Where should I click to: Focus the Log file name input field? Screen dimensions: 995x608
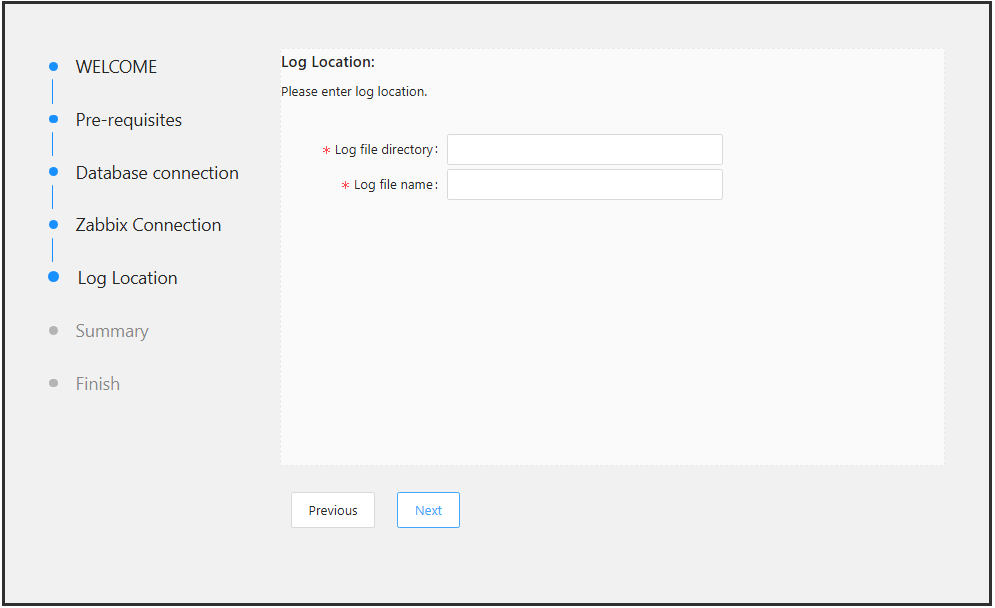tap(584, 185)
